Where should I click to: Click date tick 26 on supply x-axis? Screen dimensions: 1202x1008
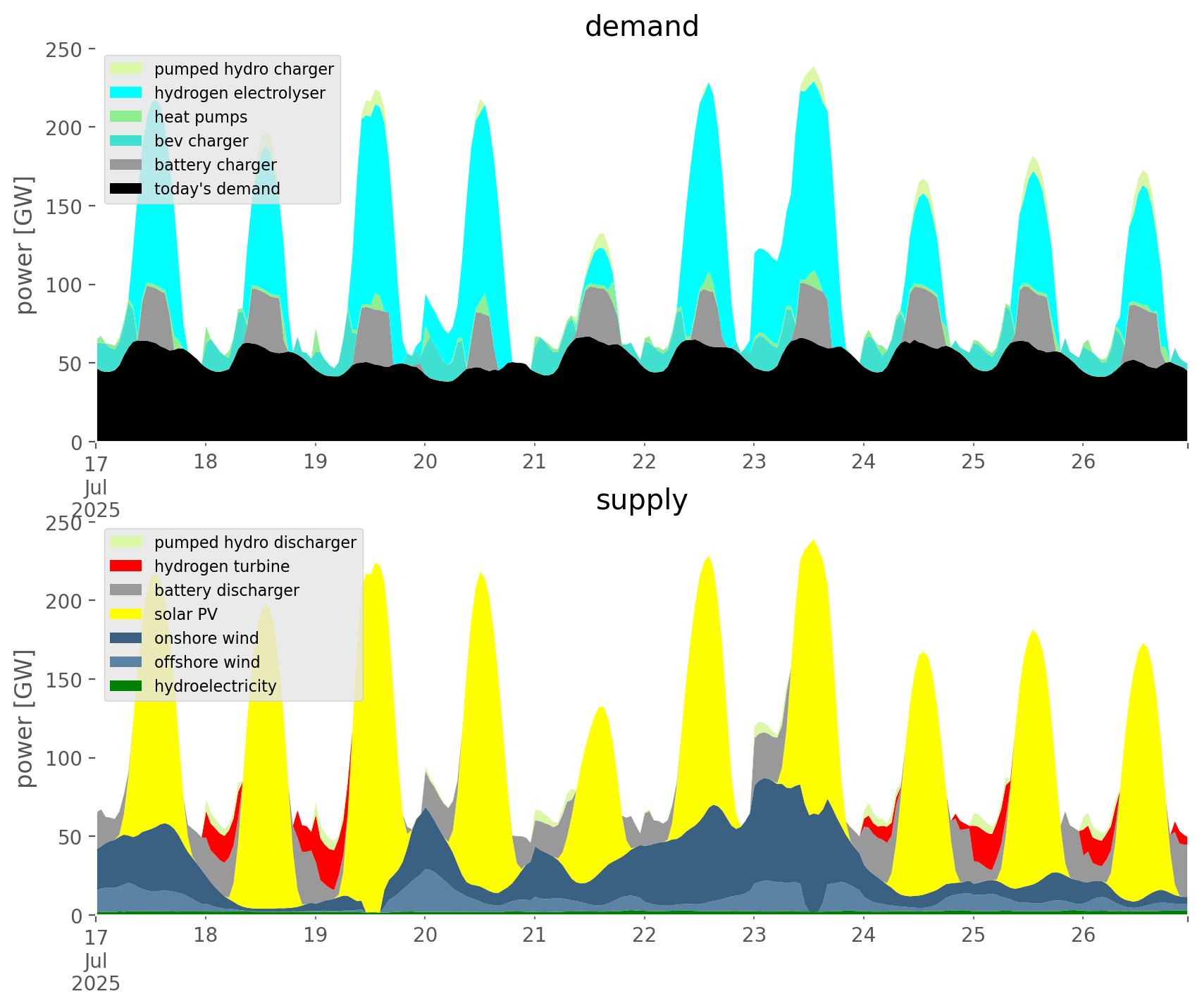click(x=1083, y=935)
